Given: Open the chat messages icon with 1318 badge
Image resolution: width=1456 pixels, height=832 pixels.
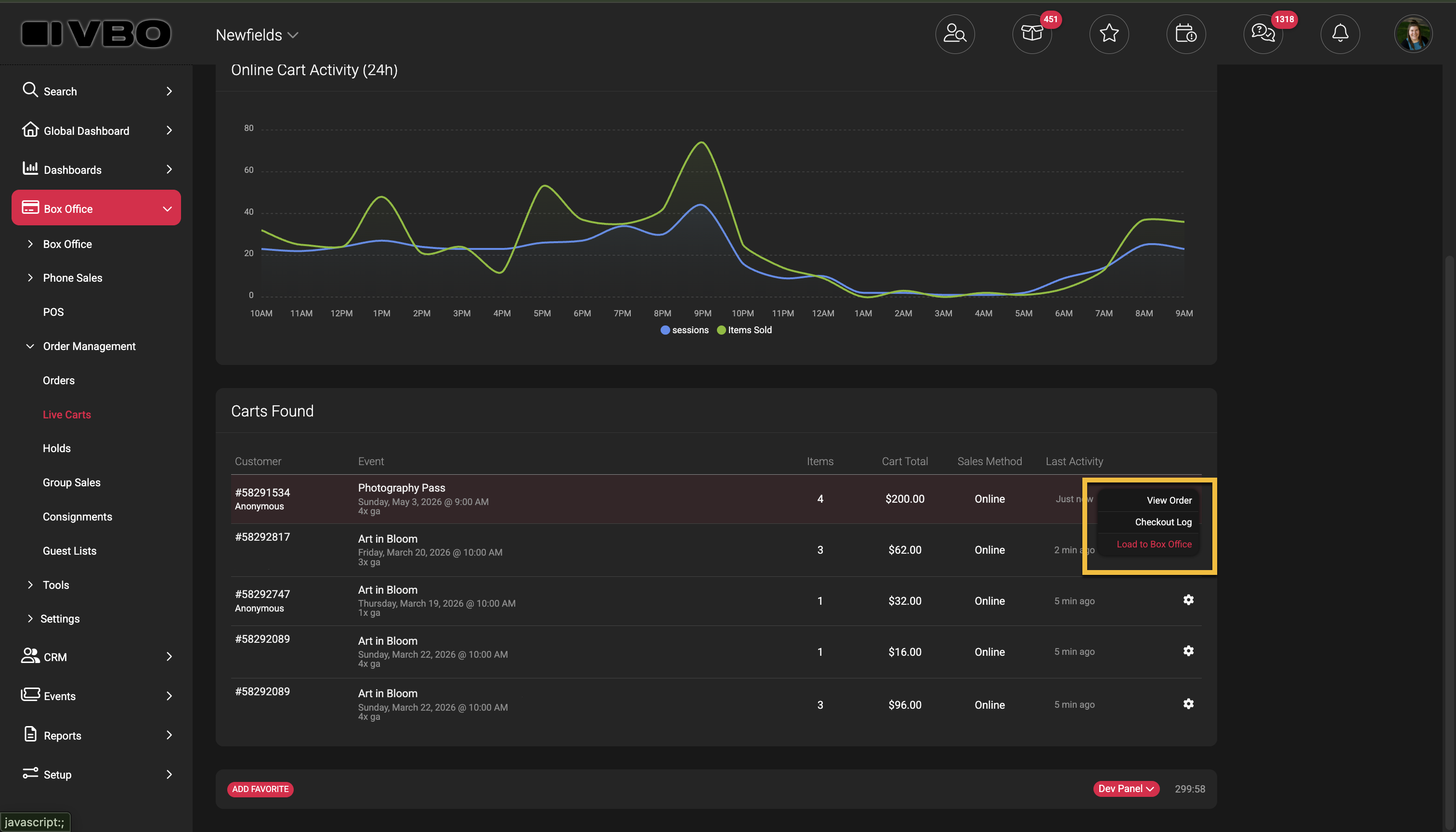Looking at the screenshot, I should [1263, 34].
